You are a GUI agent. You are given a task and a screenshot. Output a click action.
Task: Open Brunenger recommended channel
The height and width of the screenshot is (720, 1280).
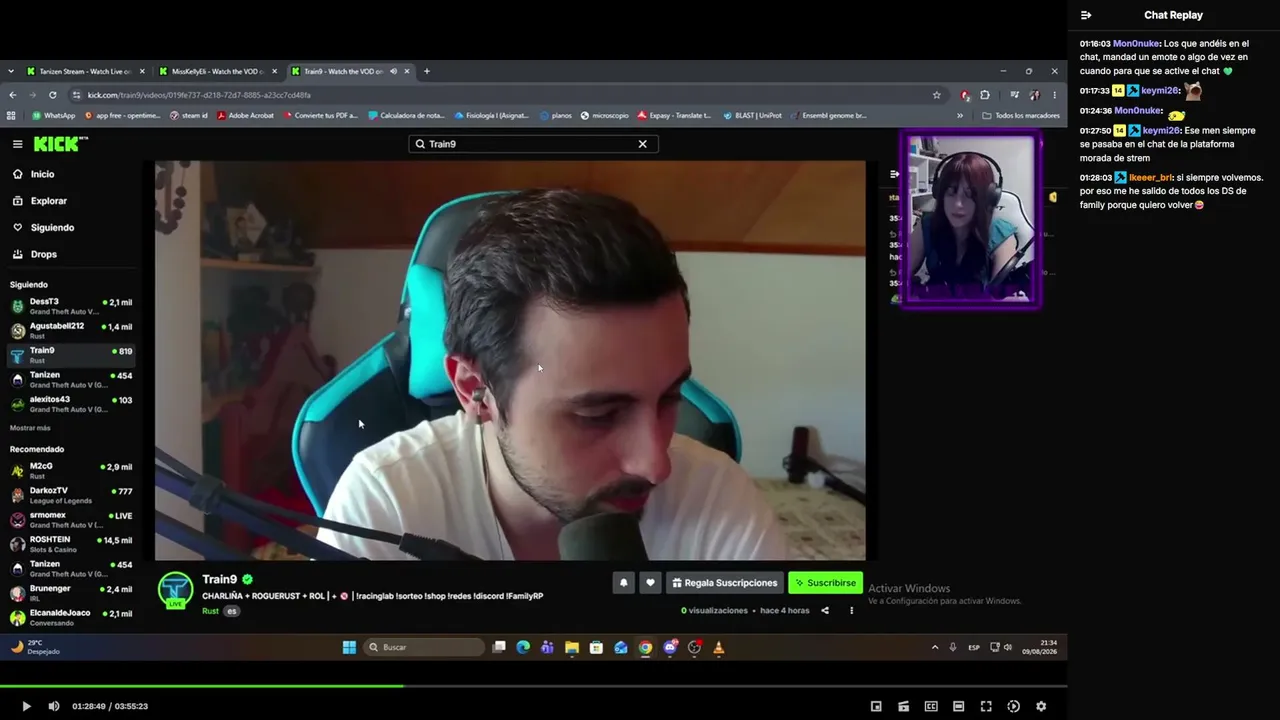pos(70,593)
